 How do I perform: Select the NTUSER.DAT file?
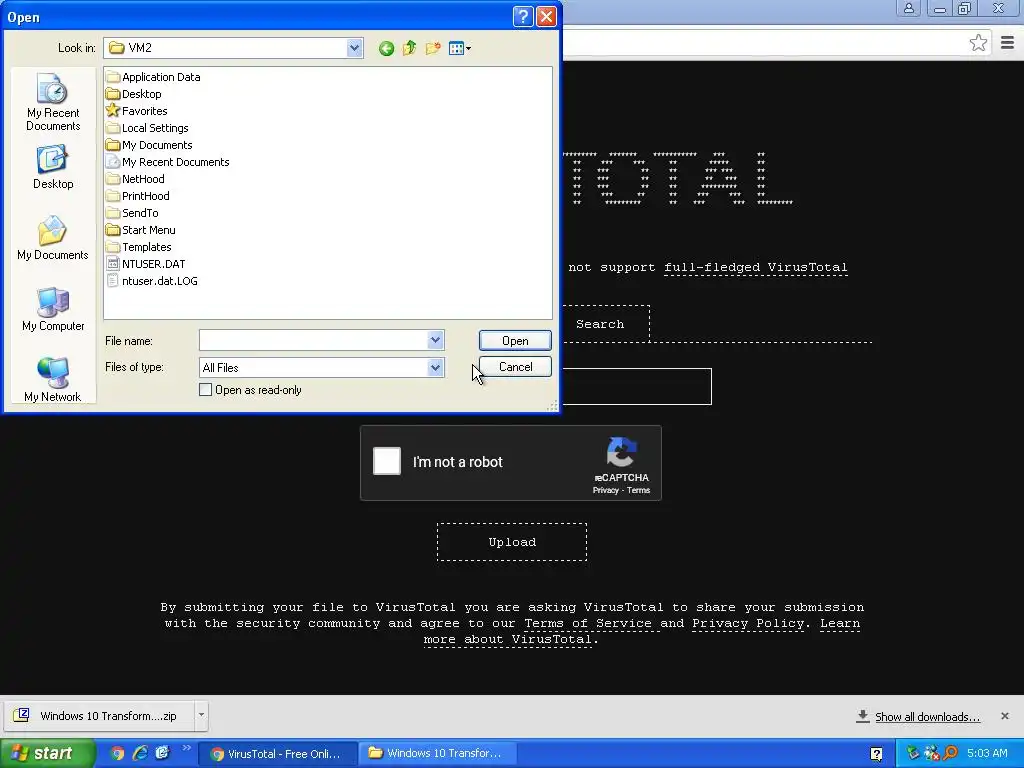(146, 264)
